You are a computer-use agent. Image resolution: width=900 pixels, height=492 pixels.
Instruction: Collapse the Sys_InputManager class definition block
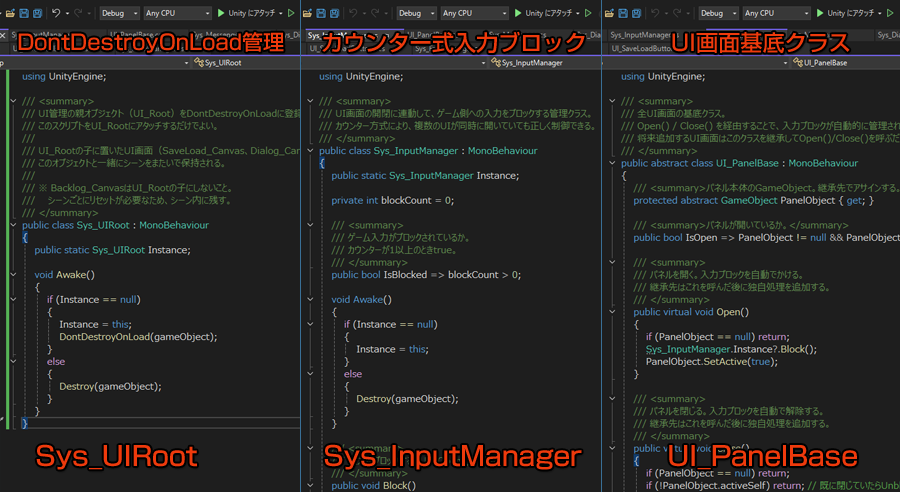click(310, 149)
